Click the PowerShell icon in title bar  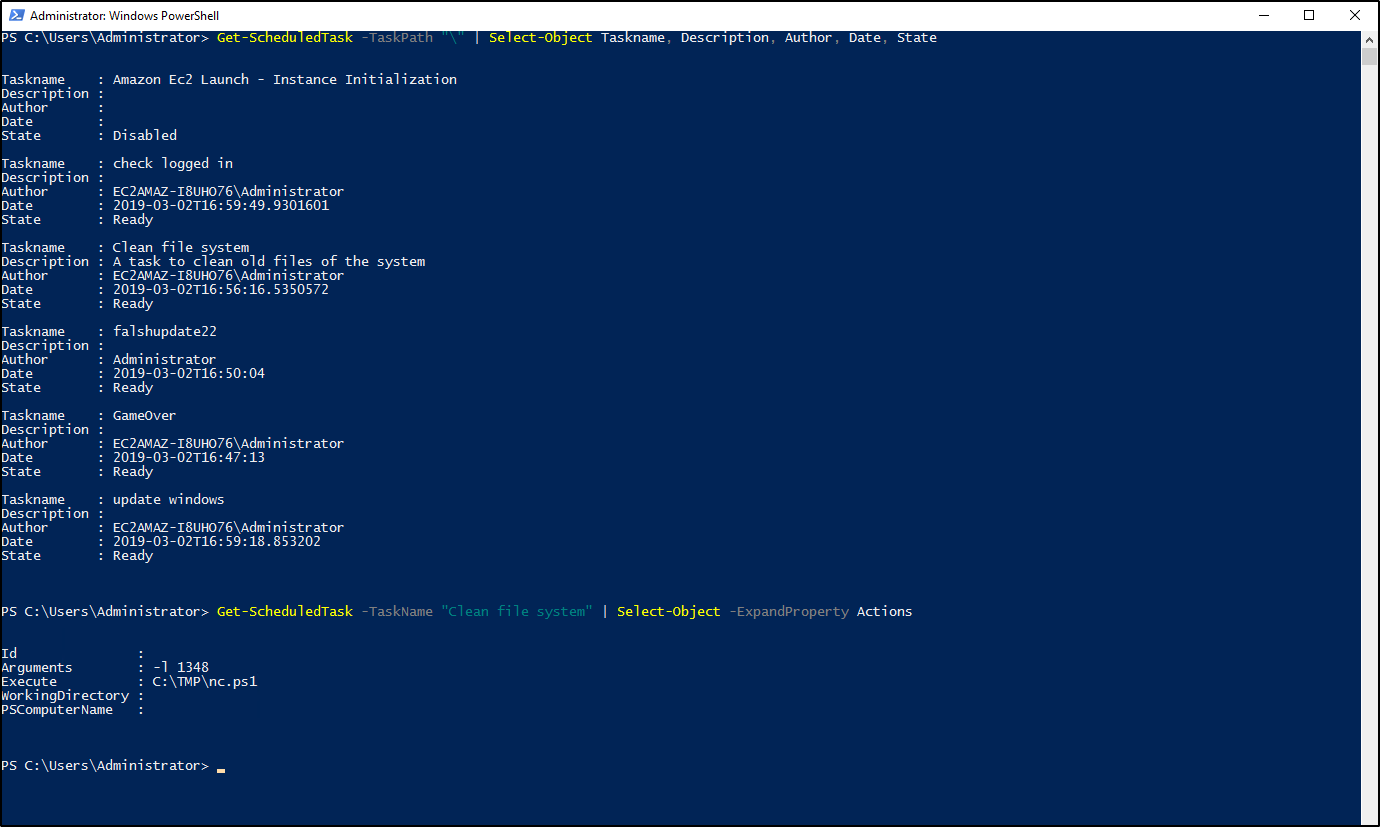click(x=16, y=15)
